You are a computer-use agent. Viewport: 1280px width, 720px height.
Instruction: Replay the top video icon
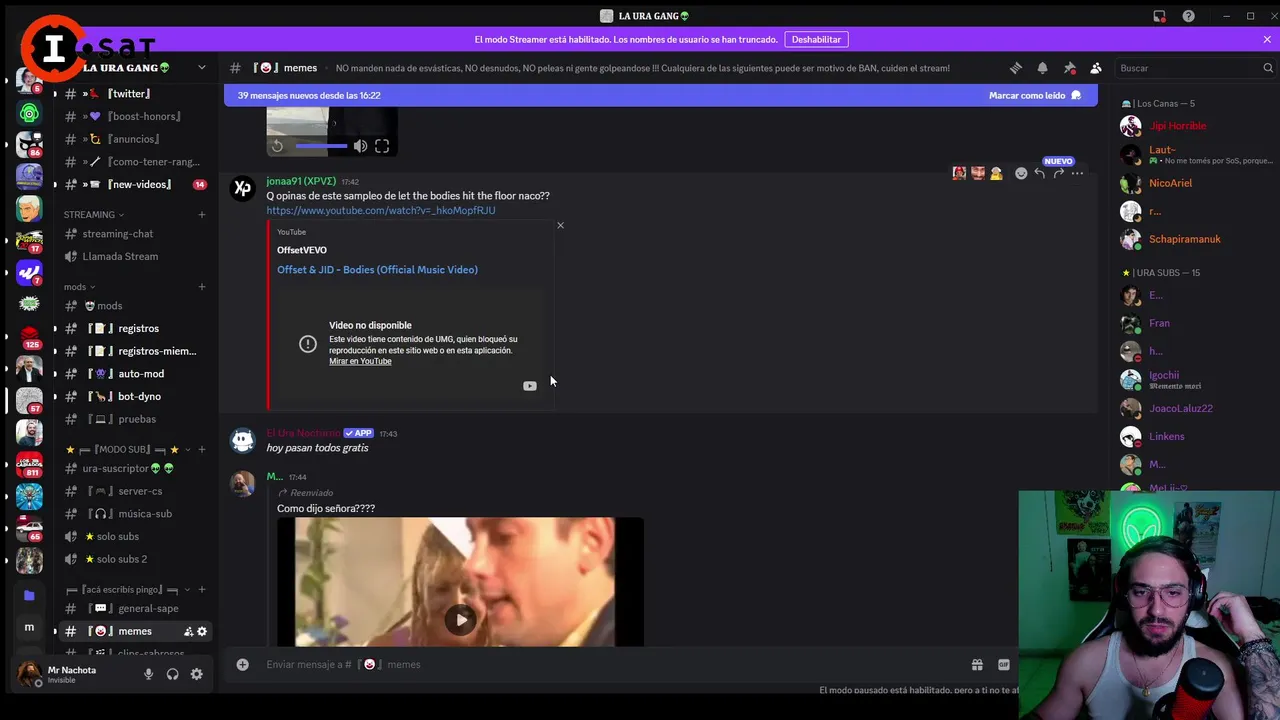(277, 146)
